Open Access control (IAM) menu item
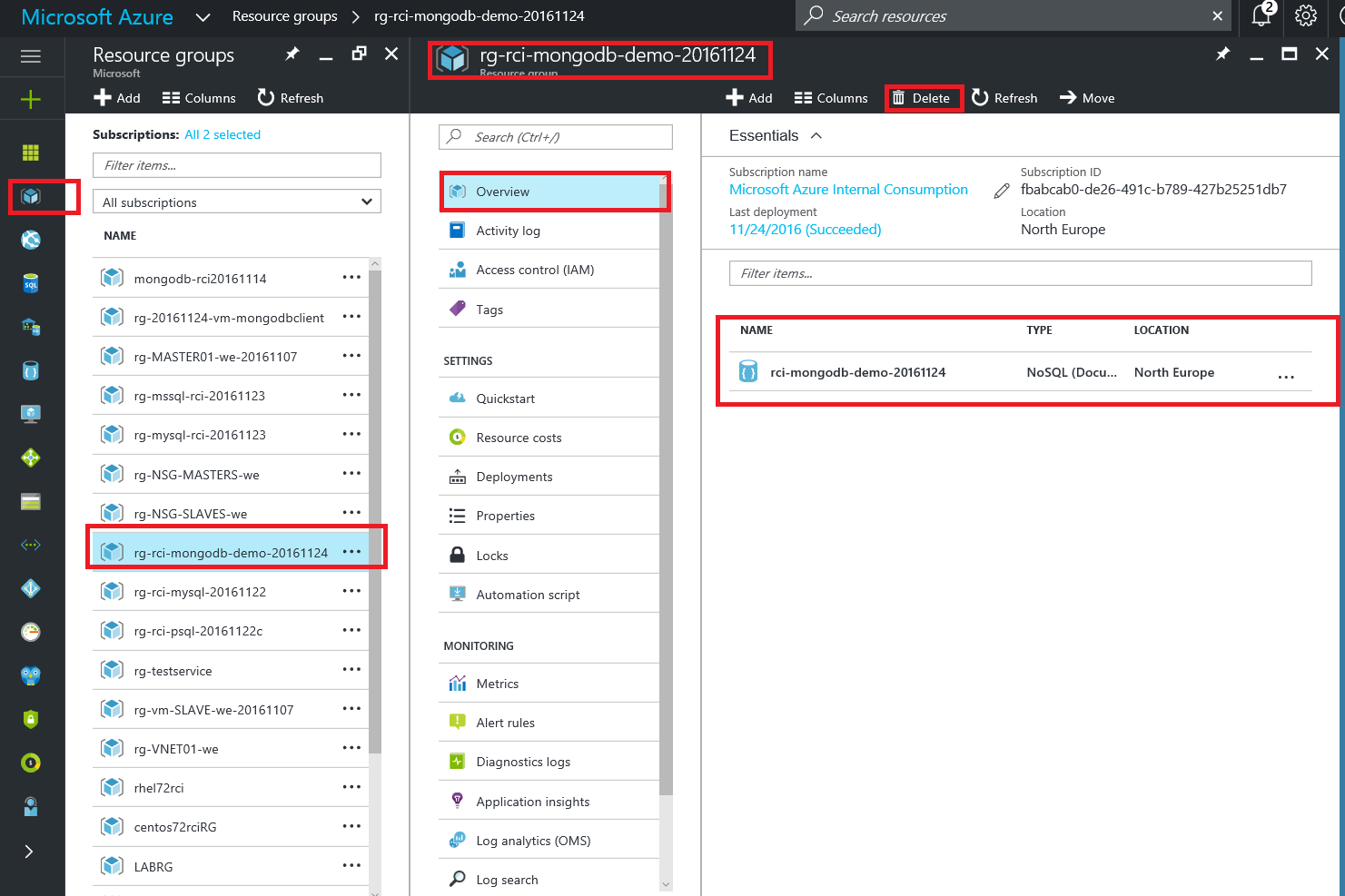This screenshot has width=1345, height=896. click(x=549, y=270)
